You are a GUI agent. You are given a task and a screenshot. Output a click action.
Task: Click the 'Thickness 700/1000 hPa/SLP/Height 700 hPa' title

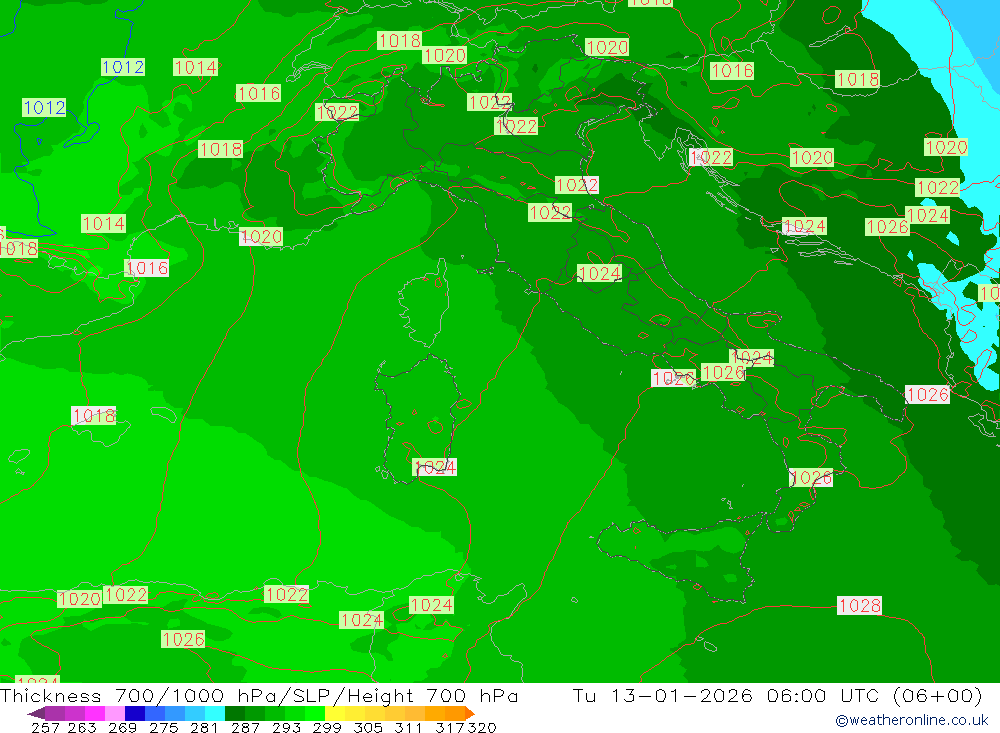coord(259,695)
